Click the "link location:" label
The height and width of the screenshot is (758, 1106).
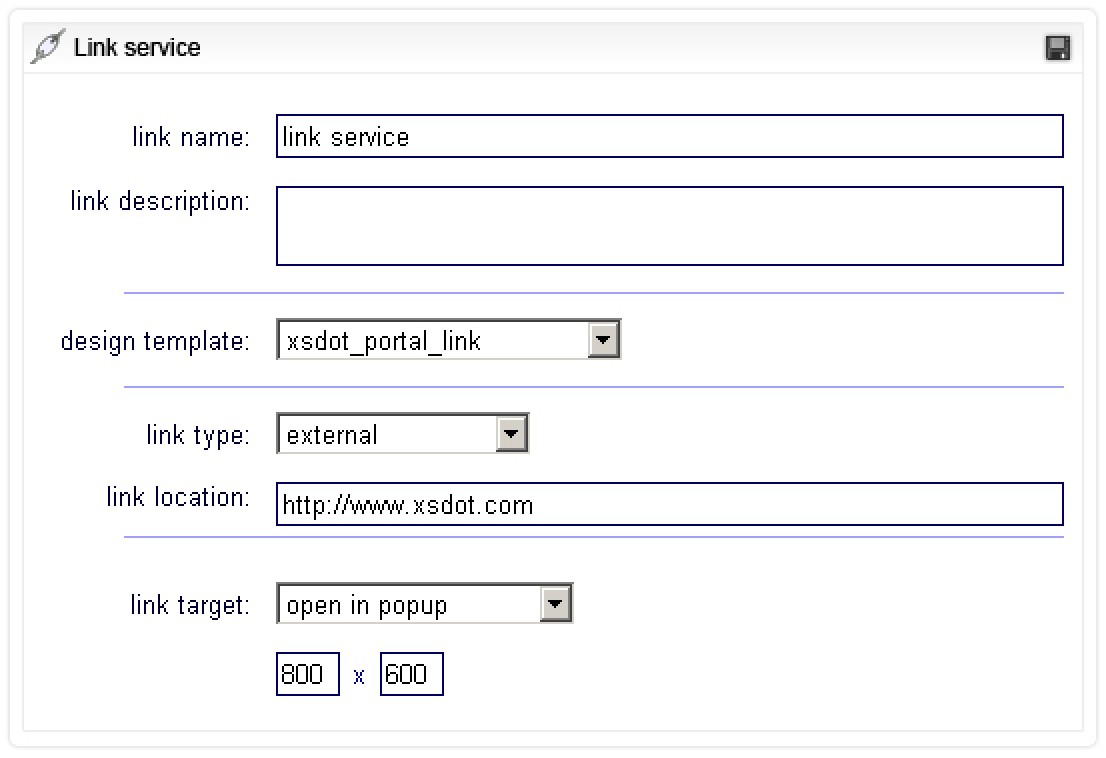pos(178,497)
